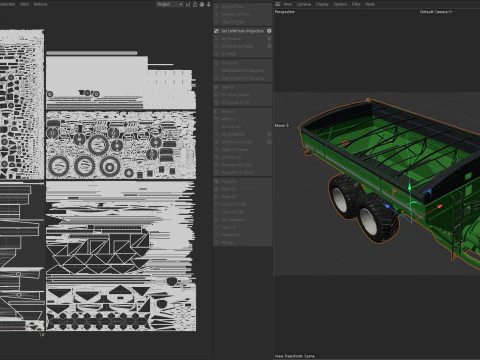The height and width of the screenshot is (360, 480).
Task: Open settings gear beside UV Weld and Relax
Action: pyautogui.click(x=269, y=46)
